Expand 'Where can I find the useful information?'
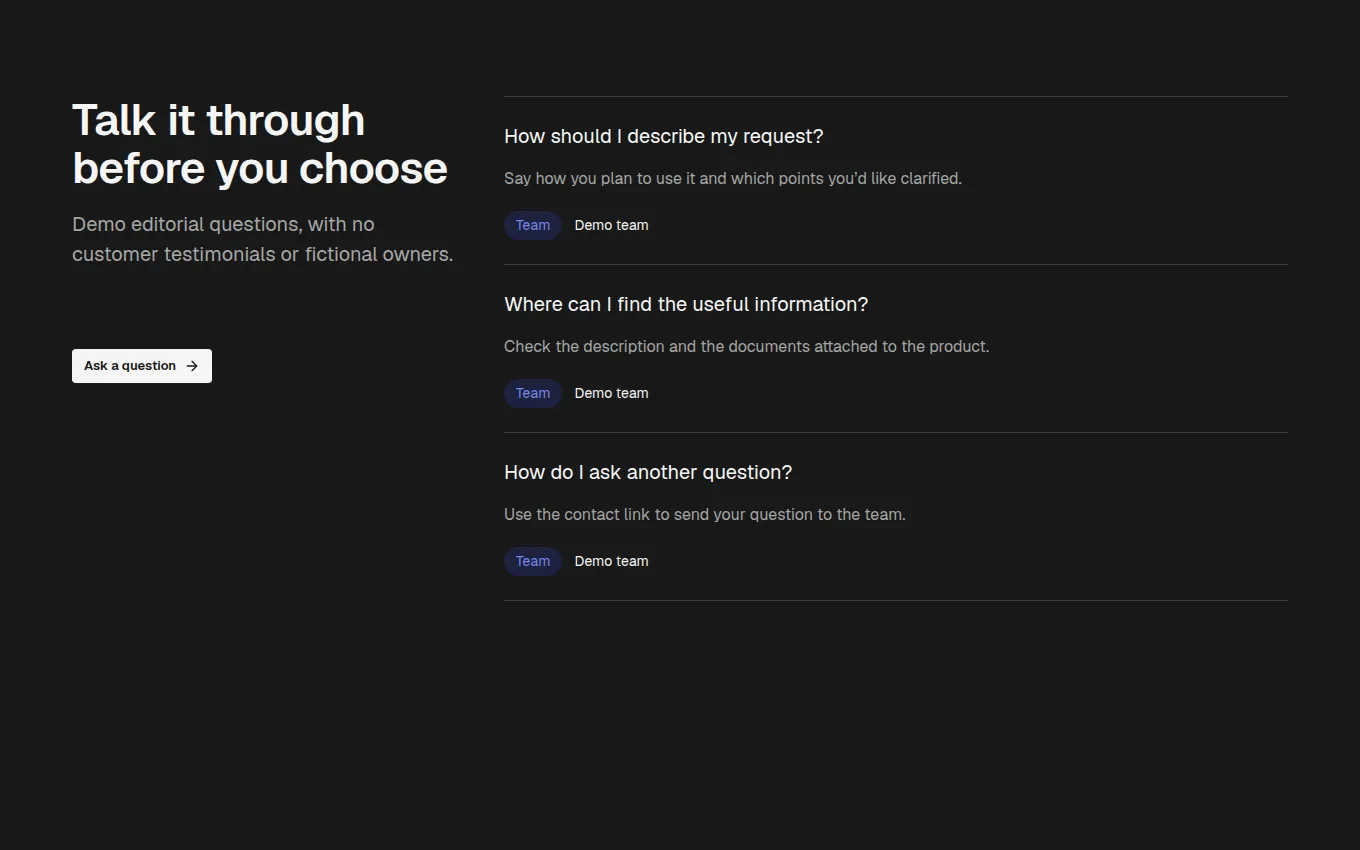 [686, 304]
